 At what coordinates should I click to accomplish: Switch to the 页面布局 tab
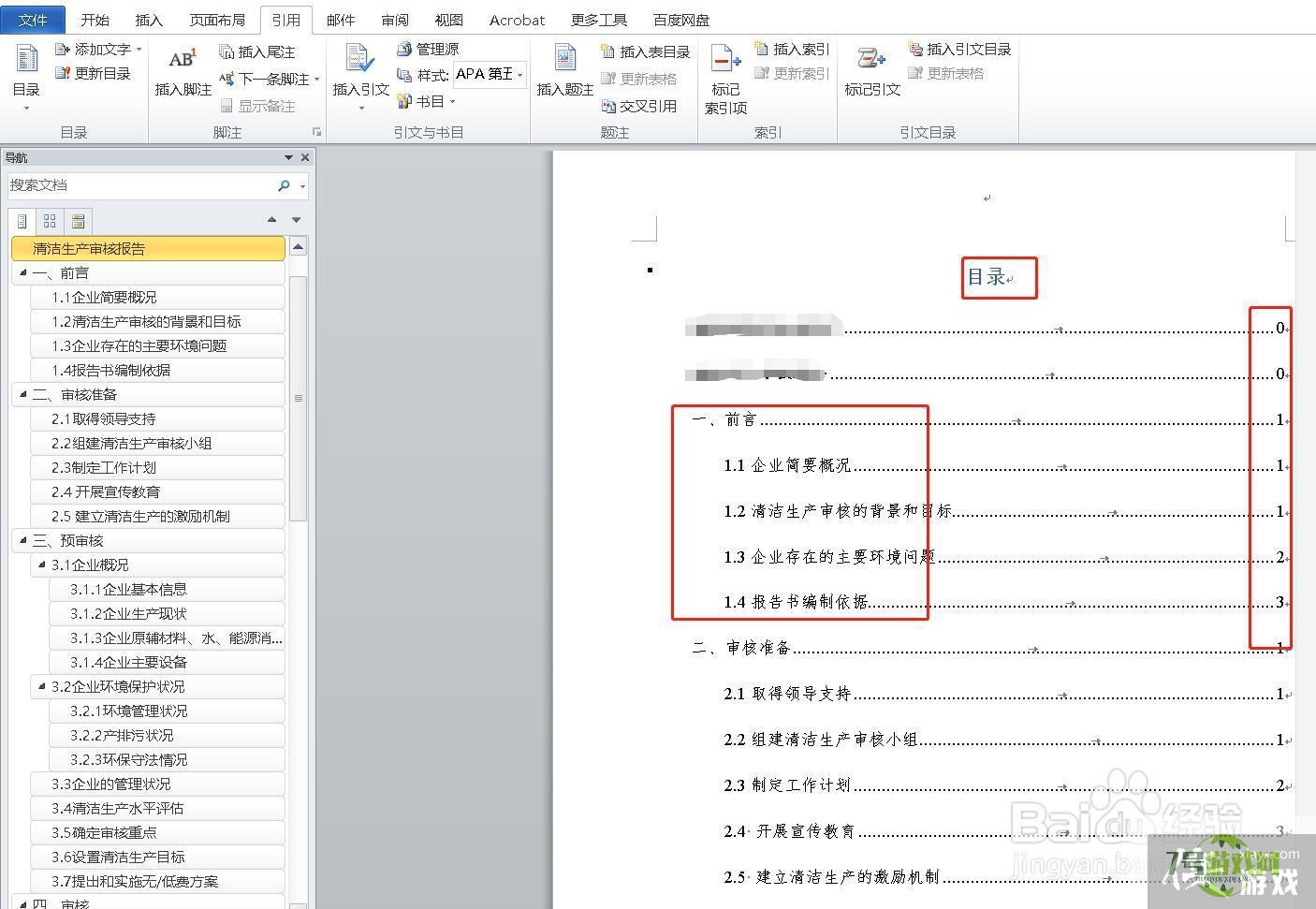point(217,19)
